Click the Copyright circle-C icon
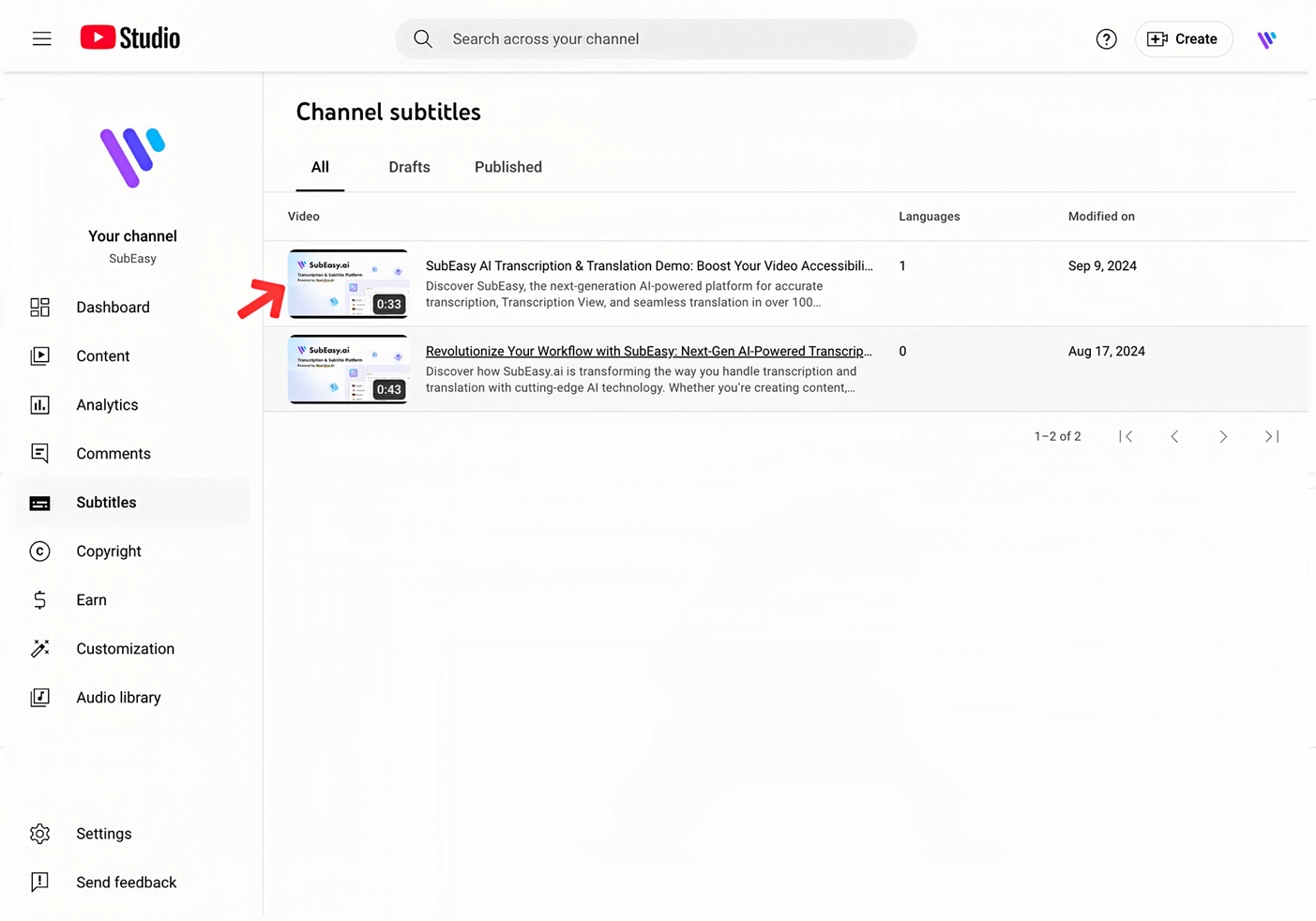1316x921 pixels. coord(39,551)
